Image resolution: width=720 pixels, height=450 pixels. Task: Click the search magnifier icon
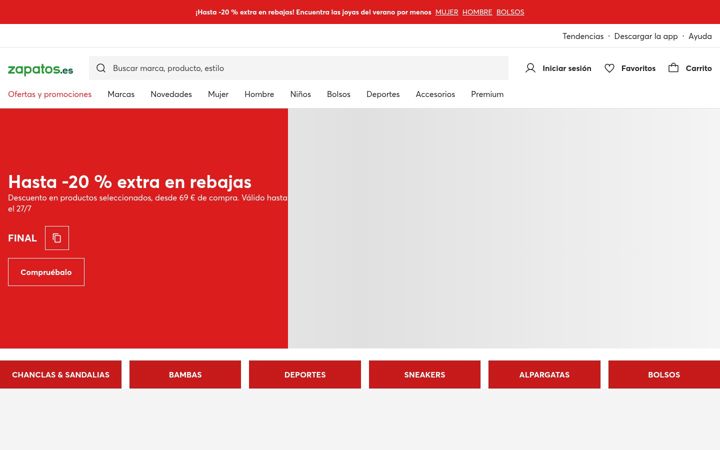click(x=101, y=68)
